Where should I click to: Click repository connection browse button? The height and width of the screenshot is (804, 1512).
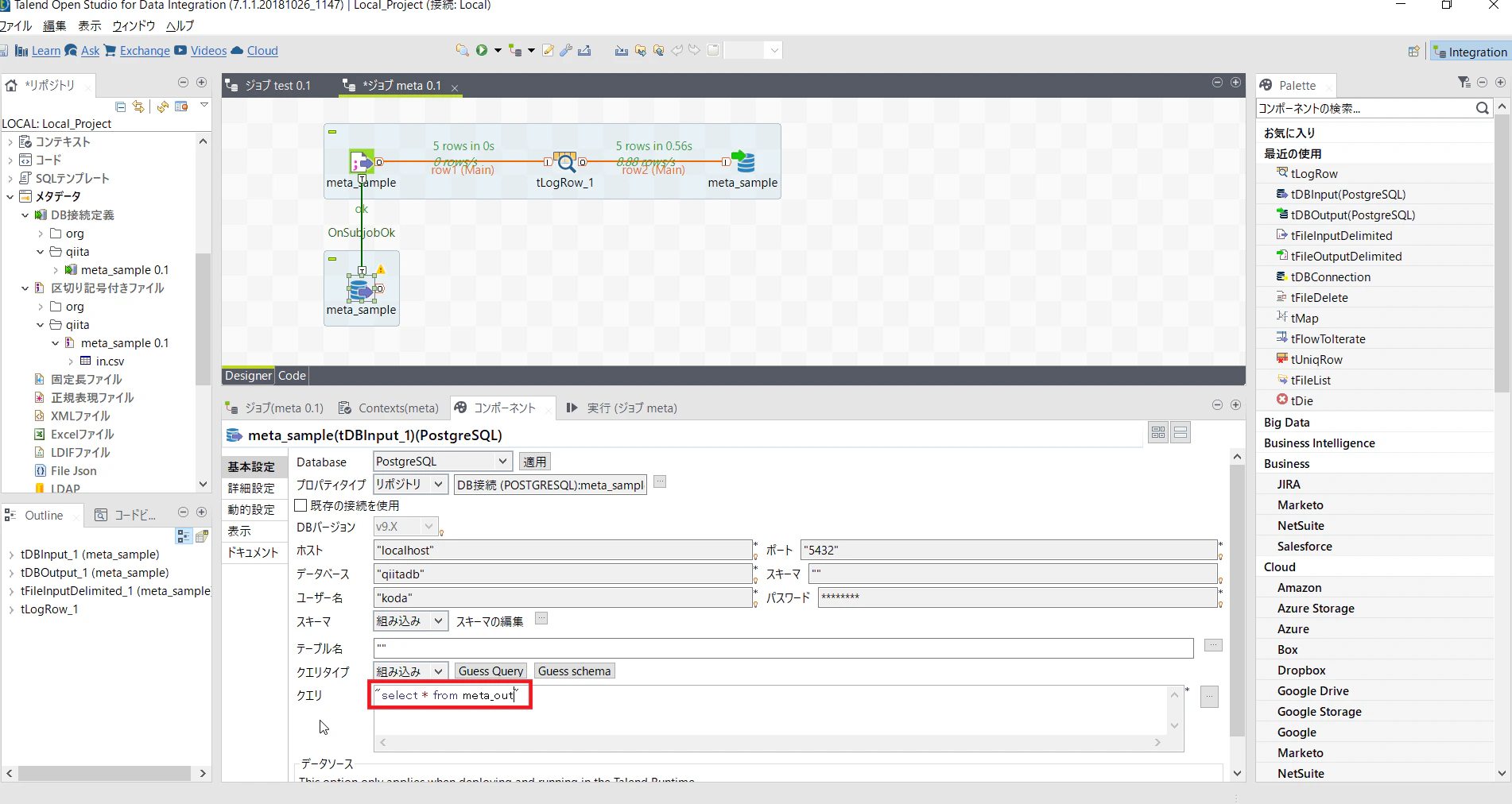pos(660,481)
